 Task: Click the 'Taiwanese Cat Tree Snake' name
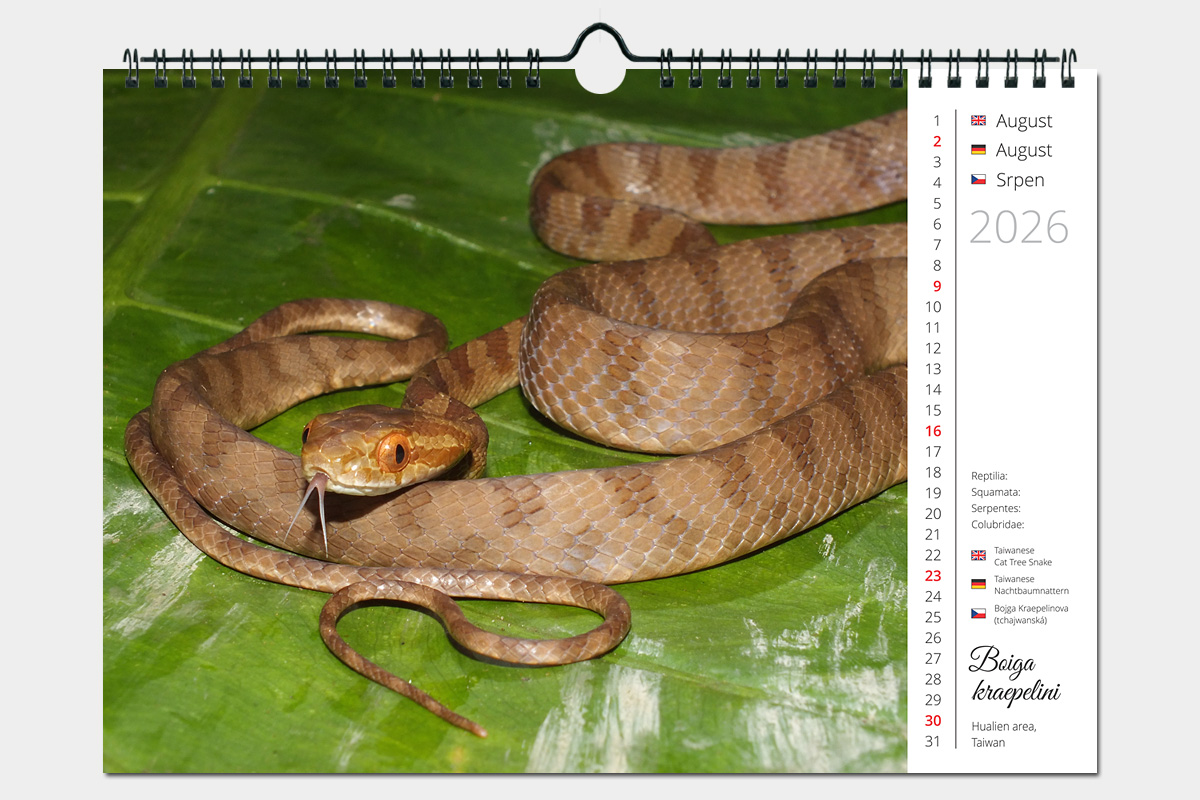(x=1023, y=556)
